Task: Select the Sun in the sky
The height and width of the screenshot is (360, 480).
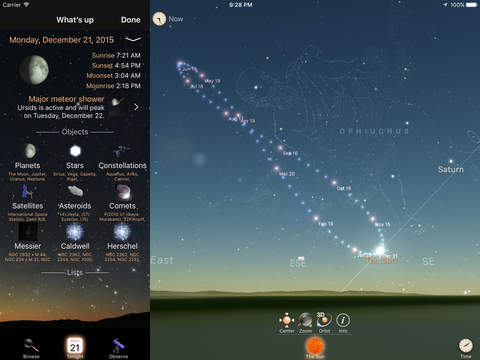Action: click(380, 251)
